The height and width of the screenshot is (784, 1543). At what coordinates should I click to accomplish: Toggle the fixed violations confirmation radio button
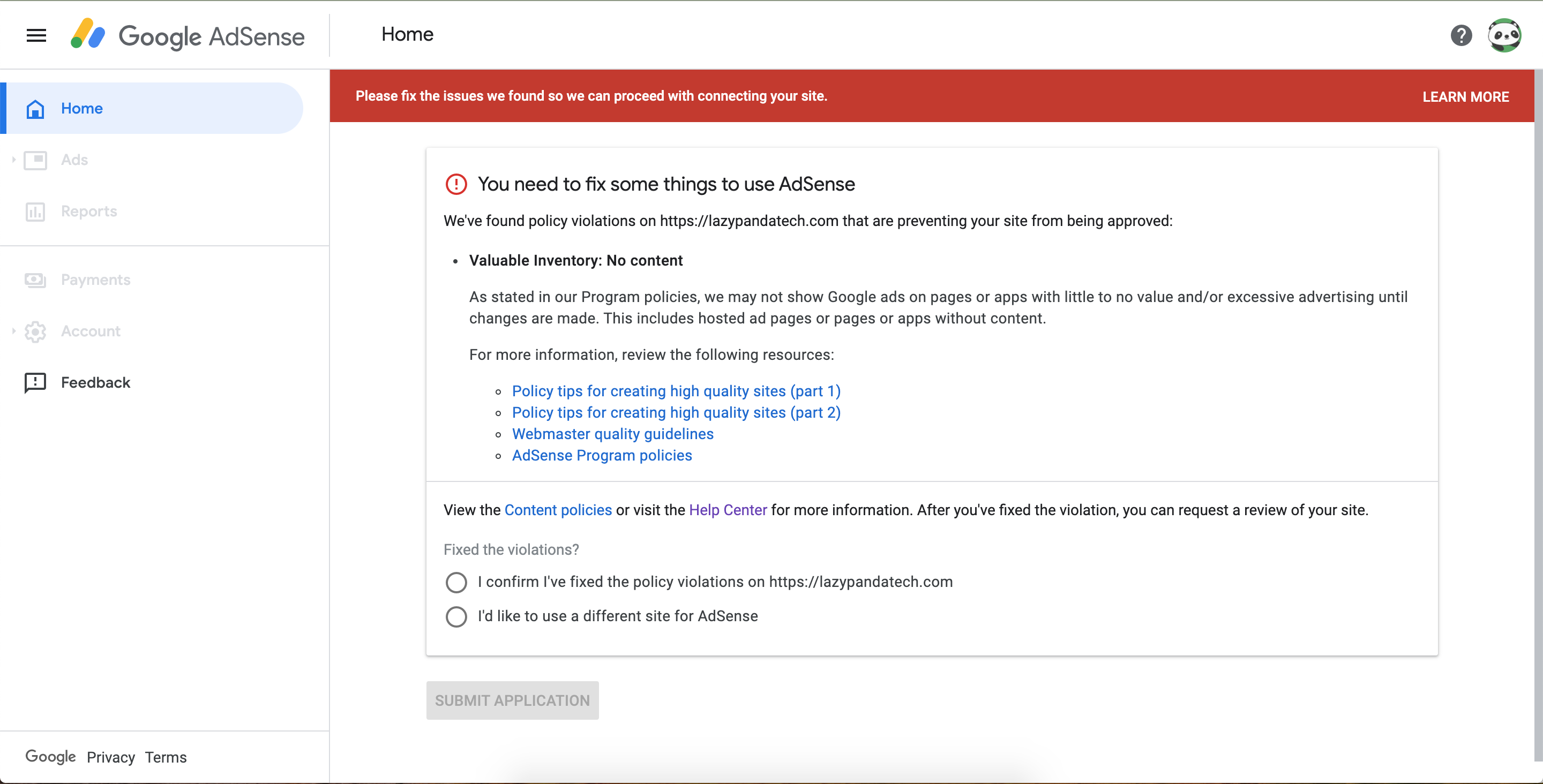click(x=455, y=581)
